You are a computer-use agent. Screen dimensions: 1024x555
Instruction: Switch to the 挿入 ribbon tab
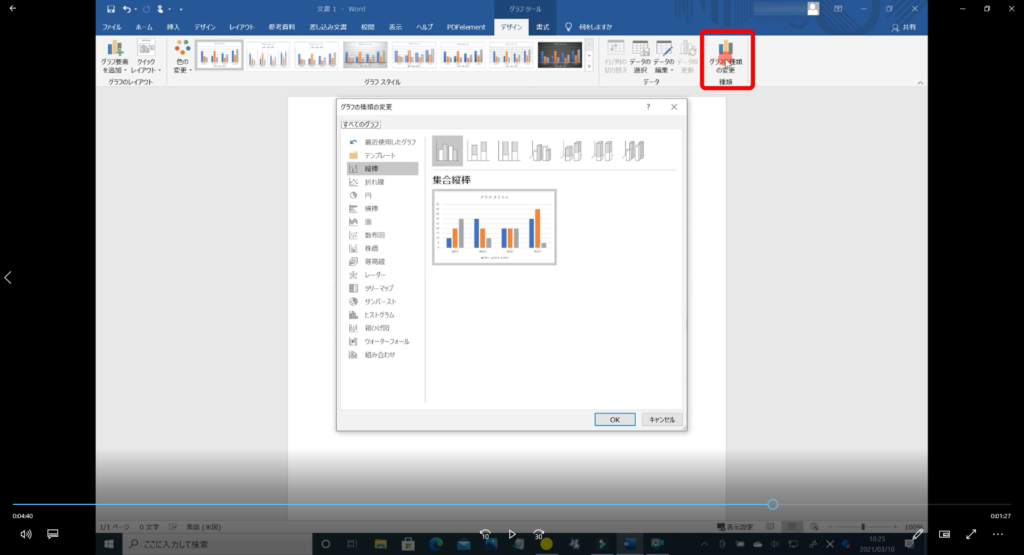pyautogui.click(x=174, y=27)
